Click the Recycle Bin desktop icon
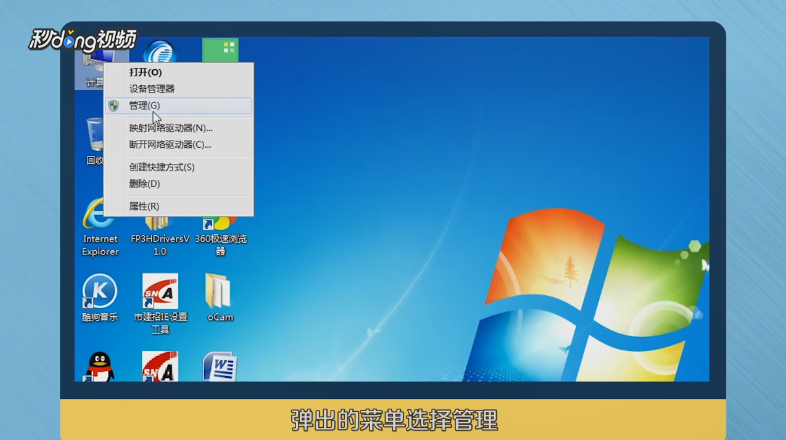 [94, 141]
